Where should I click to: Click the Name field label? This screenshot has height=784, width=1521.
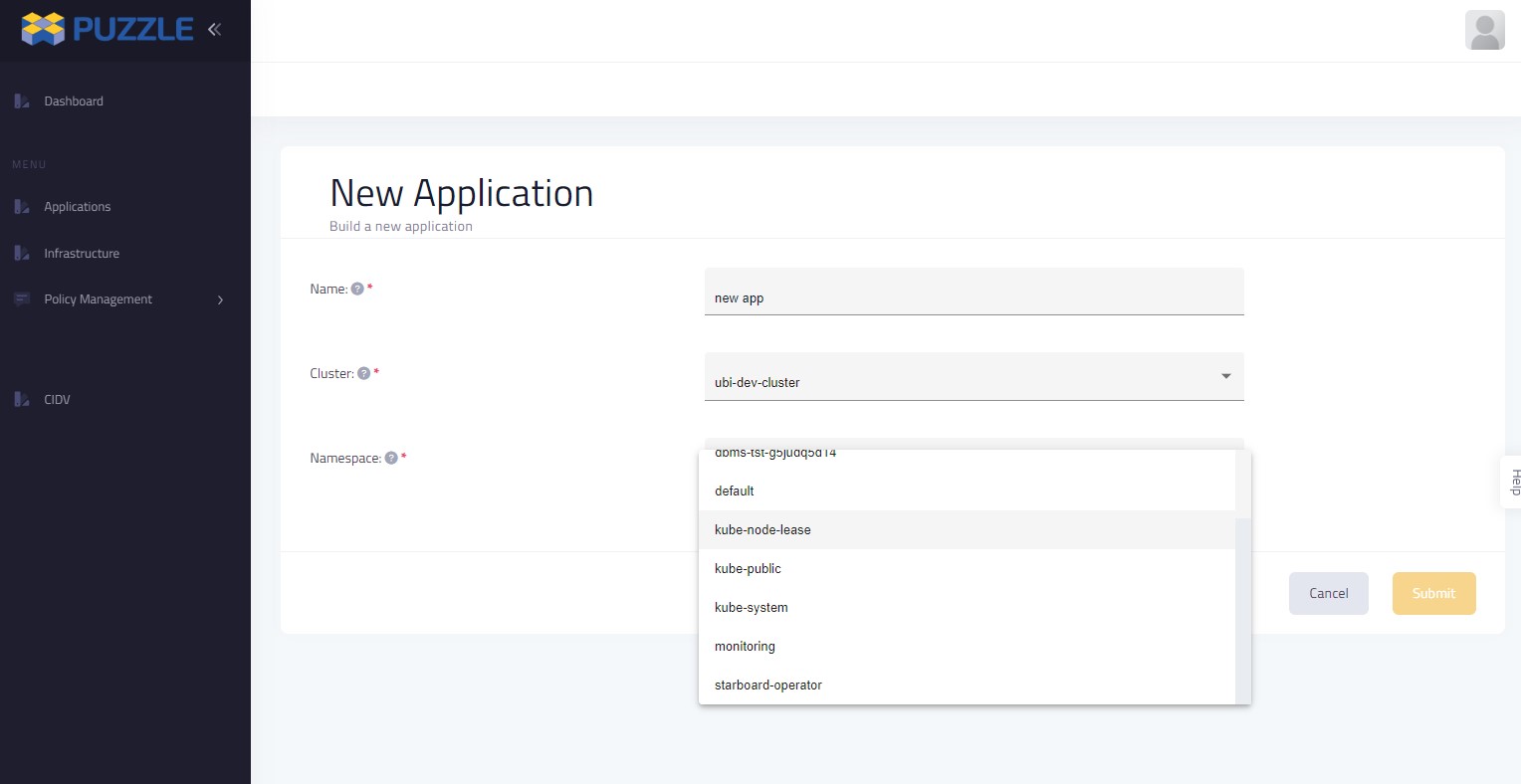pyautogui.click(x=328, y=290)
